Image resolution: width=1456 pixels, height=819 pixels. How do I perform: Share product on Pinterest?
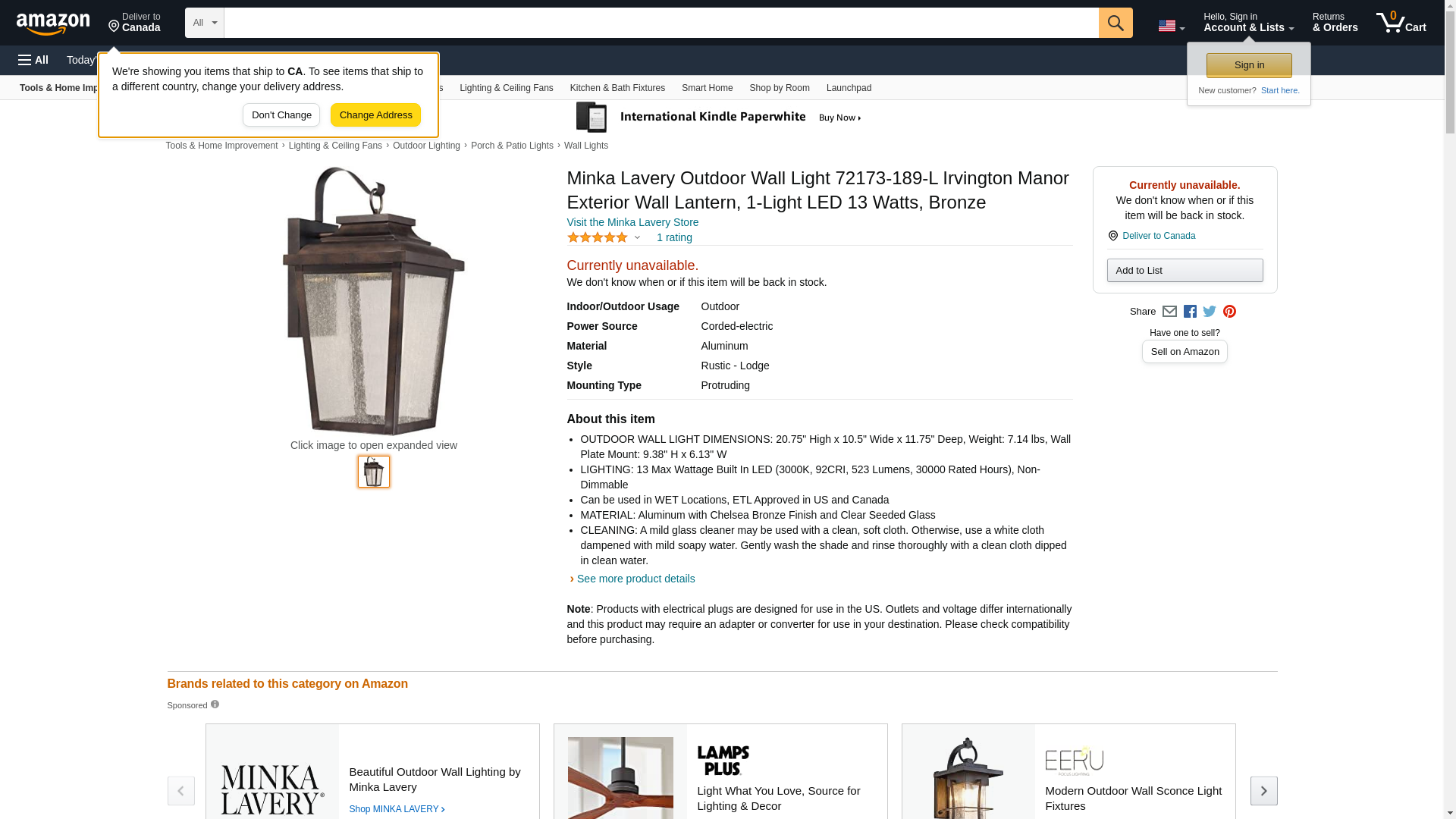(1229, 312)
